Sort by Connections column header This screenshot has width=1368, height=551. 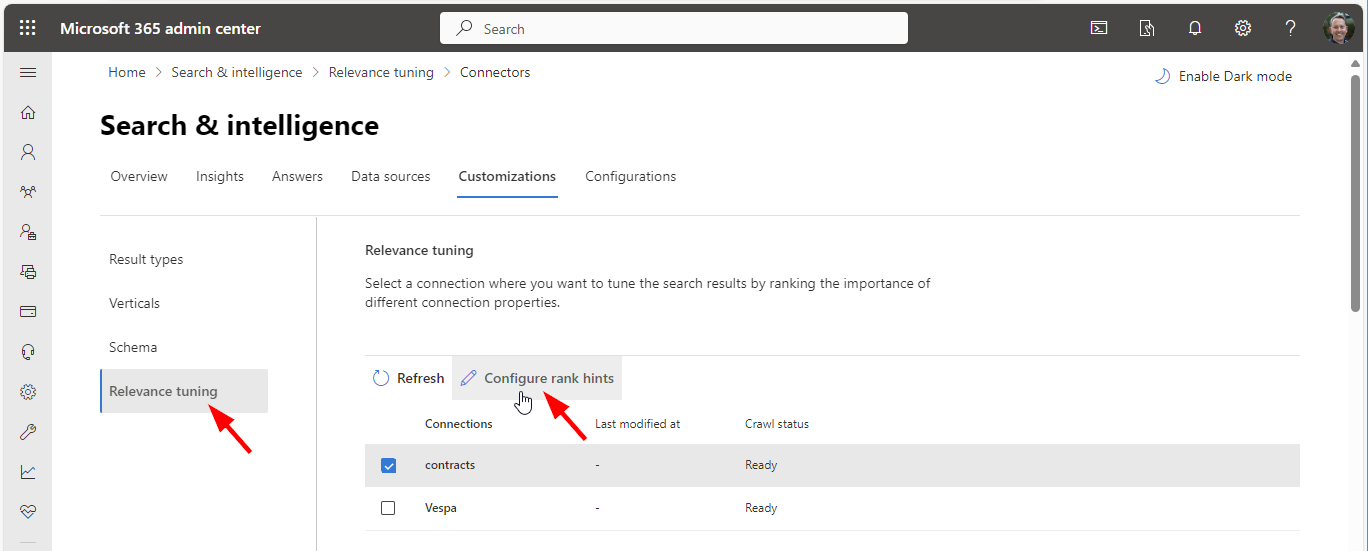(459, 424)
